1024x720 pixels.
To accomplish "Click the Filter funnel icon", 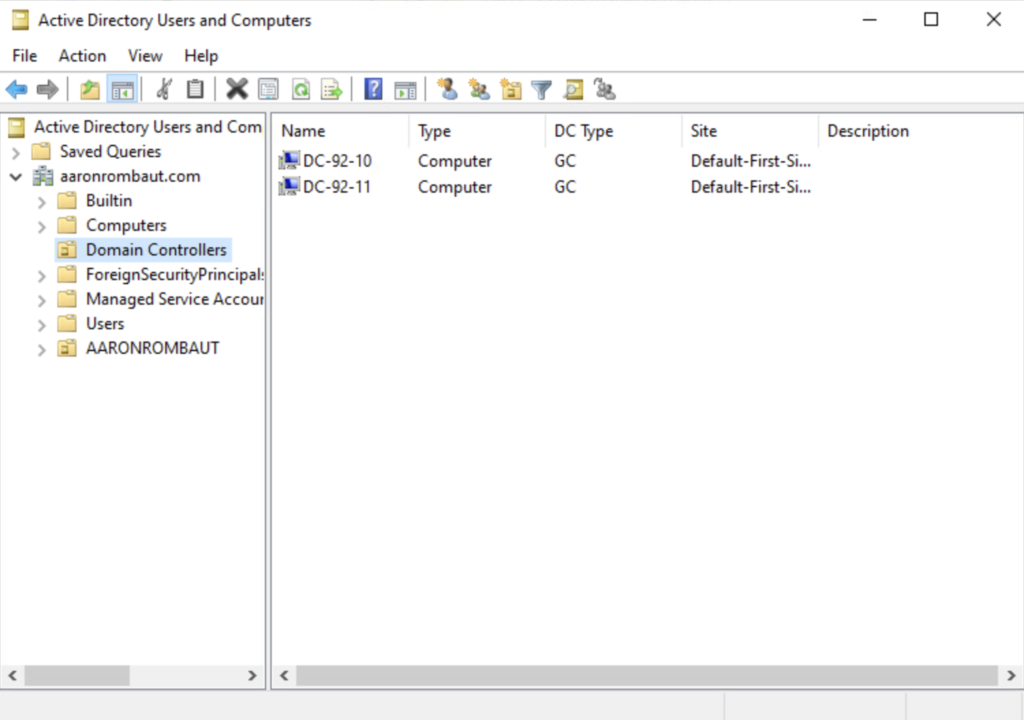I will pyautogui.click(x=541, y=90).
